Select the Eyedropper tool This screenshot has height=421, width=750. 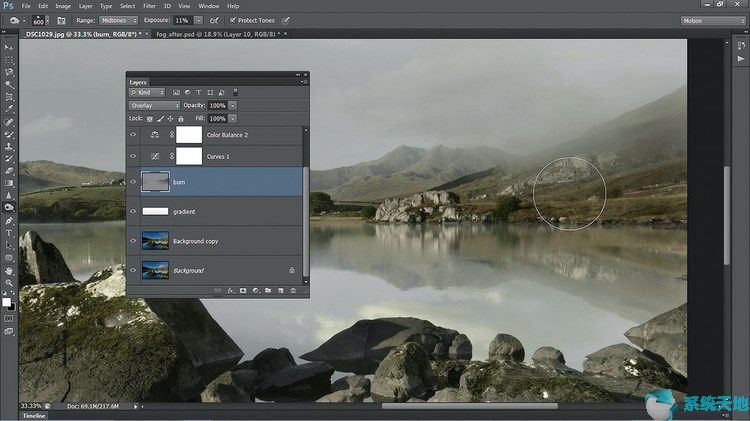click(9, 110)
